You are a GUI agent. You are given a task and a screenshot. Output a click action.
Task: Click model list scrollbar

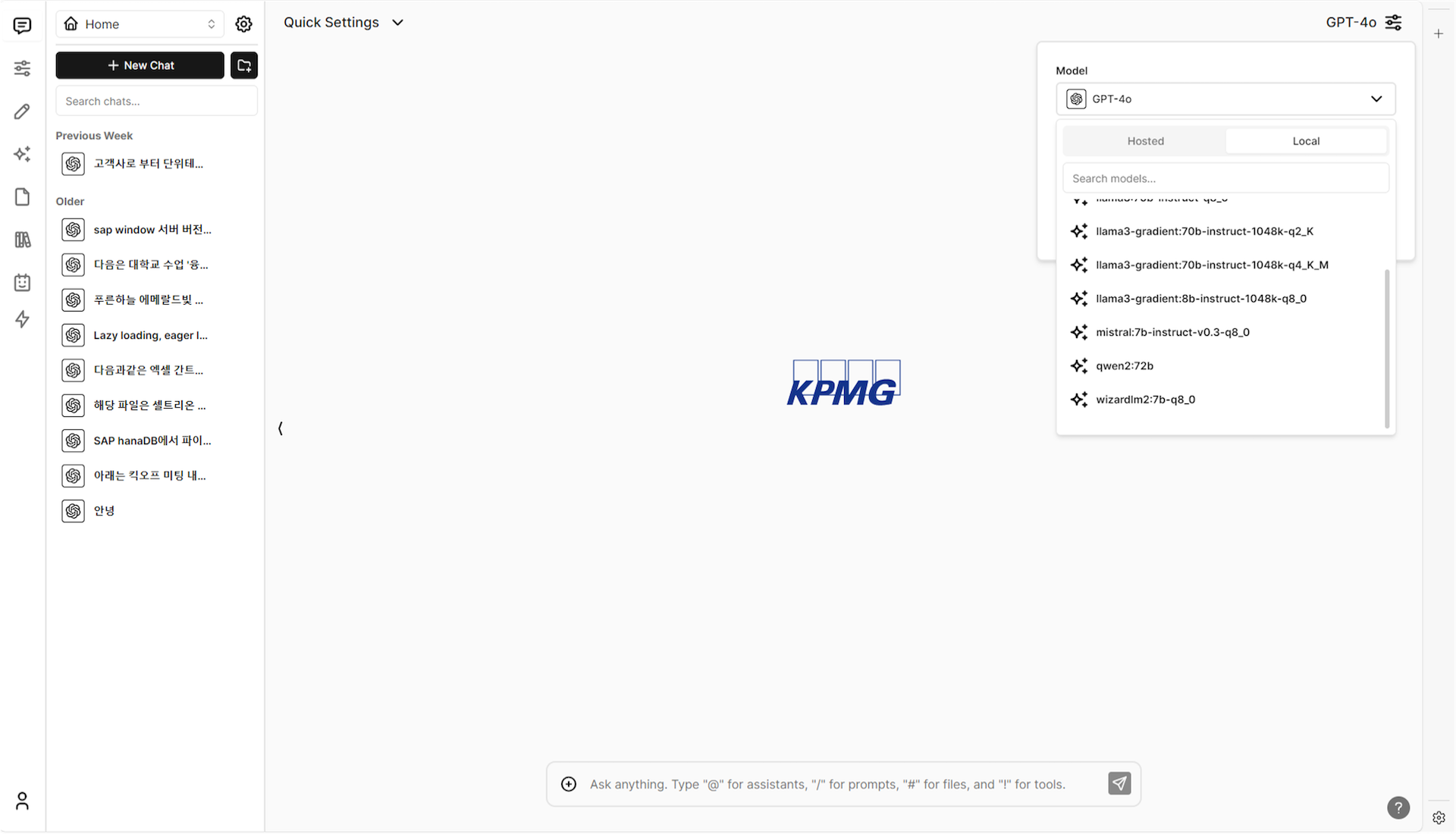(x=1387, y=349)
